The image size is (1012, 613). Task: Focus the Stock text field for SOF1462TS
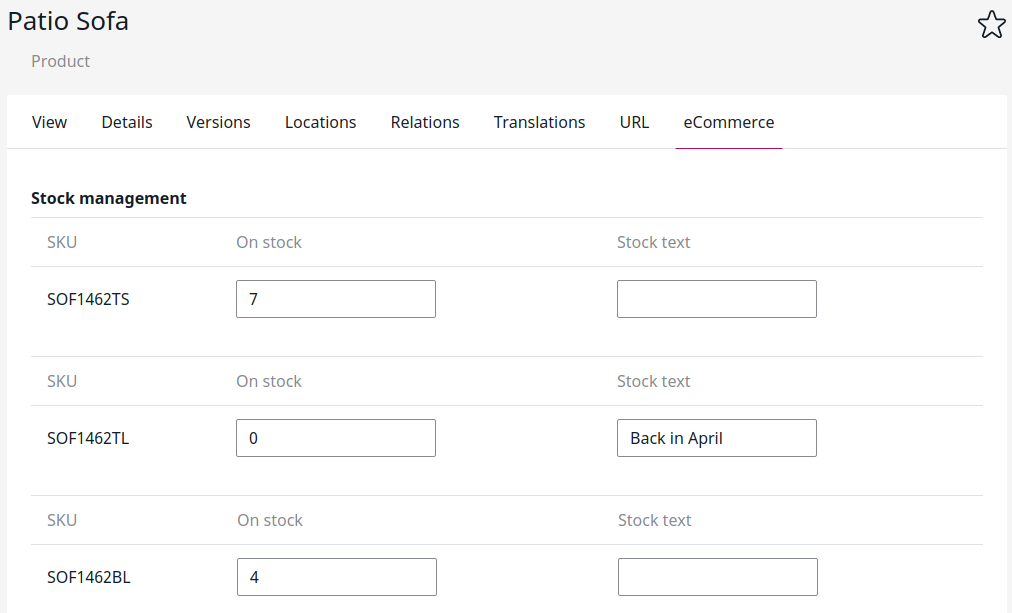[716, 299]
